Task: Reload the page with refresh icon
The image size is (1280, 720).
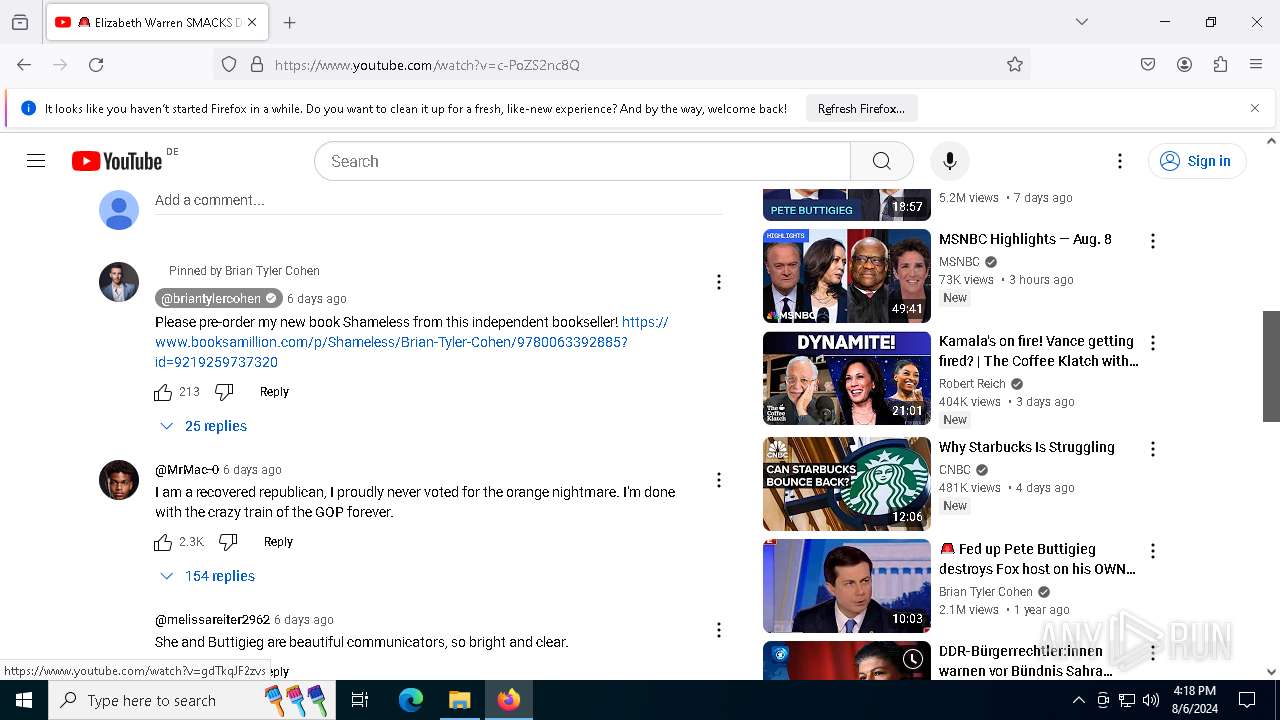Action: click(96, 64)
